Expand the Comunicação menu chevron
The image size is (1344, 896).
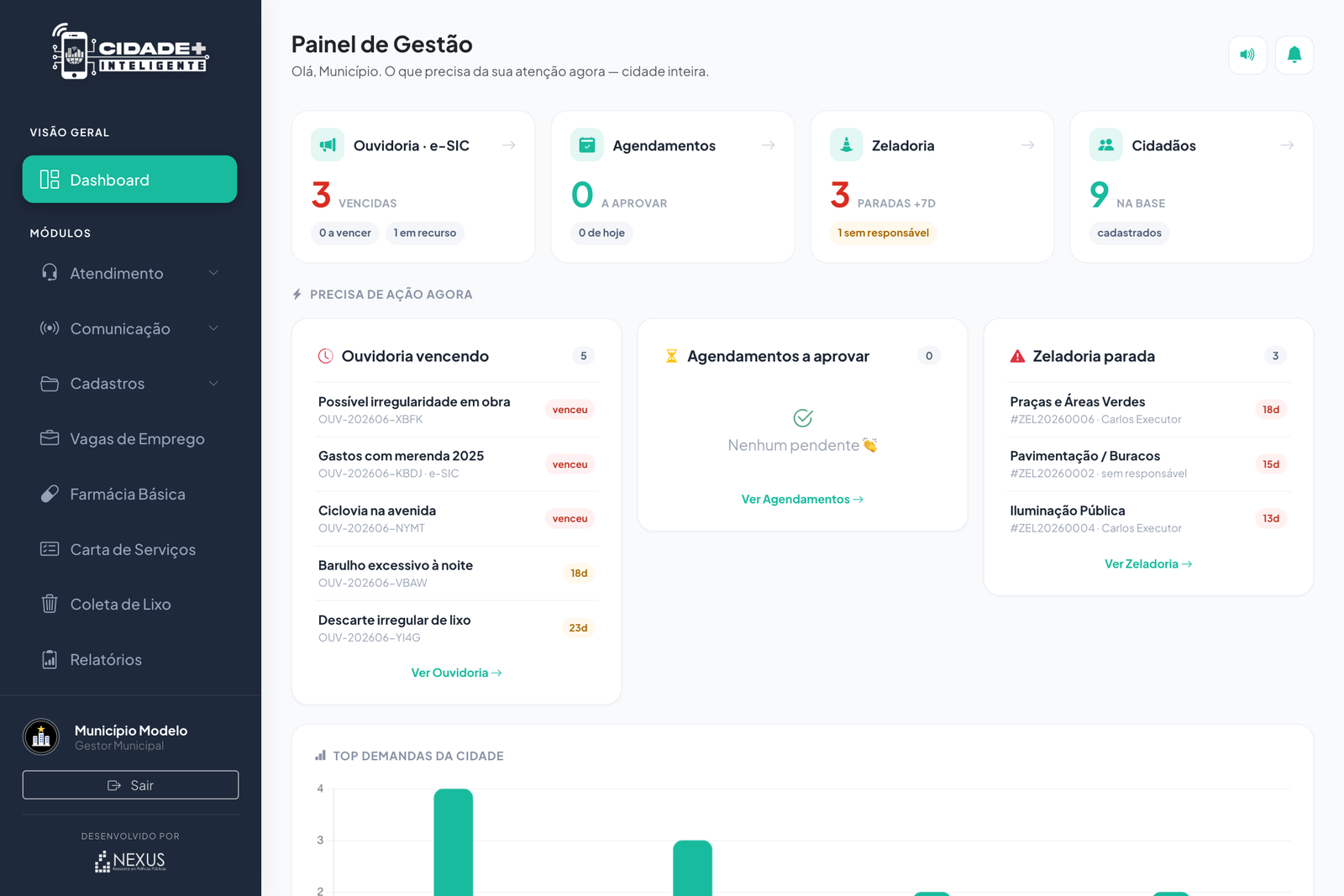tap(213, 328)
